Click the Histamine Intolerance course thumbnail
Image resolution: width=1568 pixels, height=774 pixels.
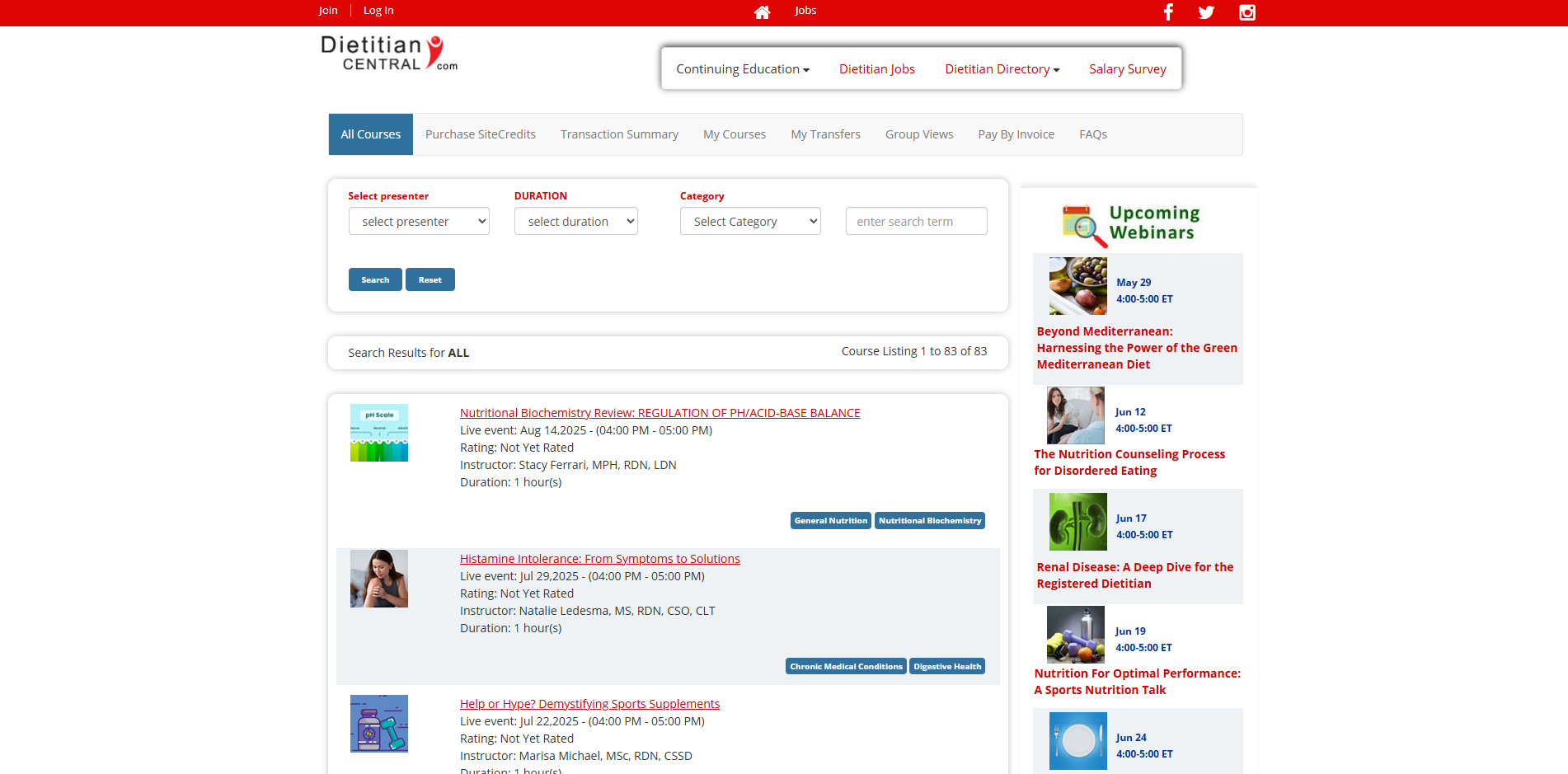(x=379, y=579)
